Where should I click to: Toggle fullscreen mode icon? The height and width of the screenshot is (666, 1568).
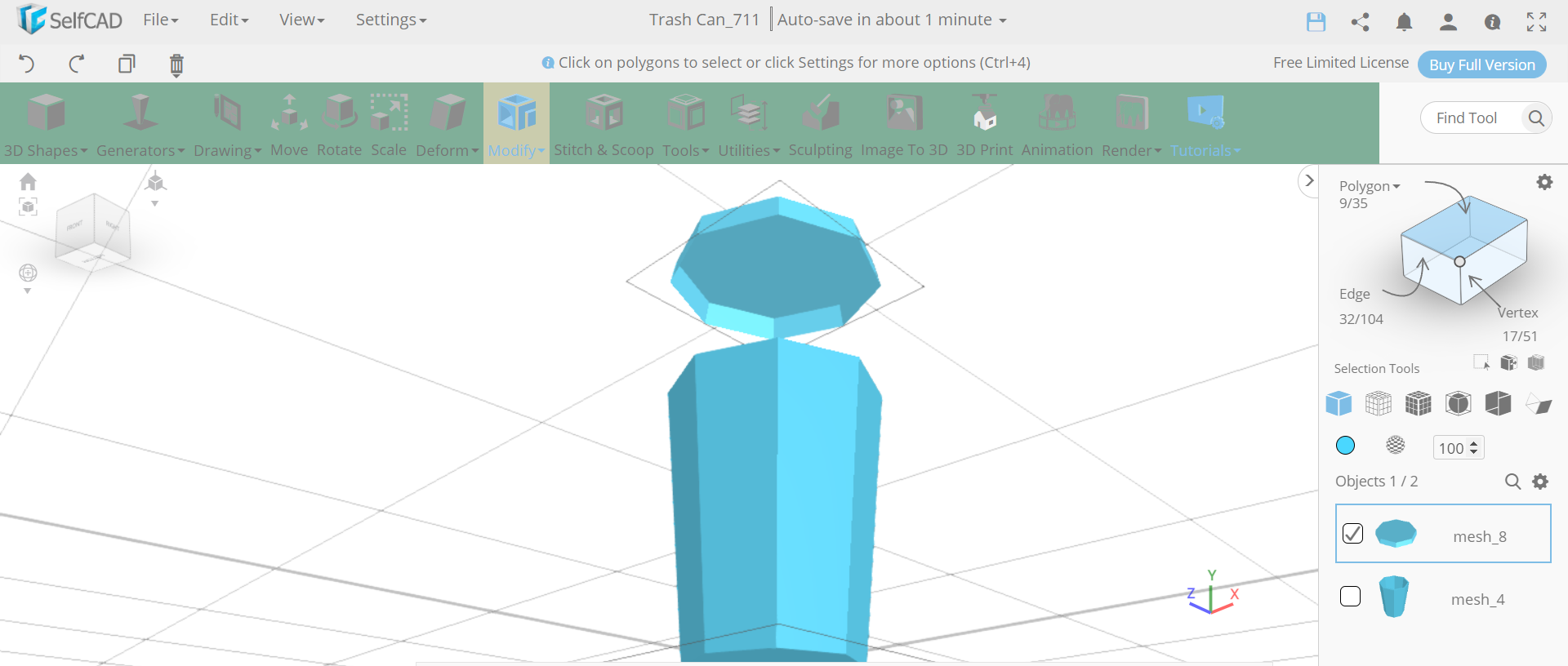(x=1536, y=22)
